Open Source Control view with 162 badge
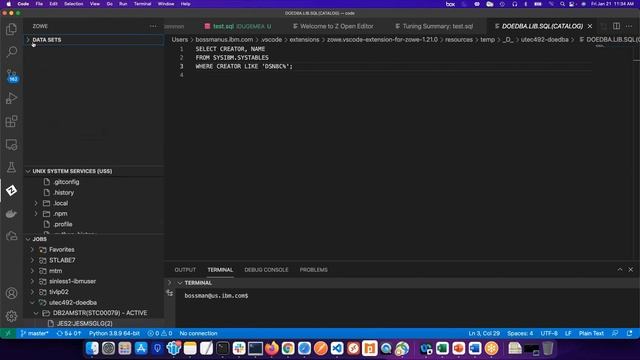The image size is (640, 360). point(11,76)
